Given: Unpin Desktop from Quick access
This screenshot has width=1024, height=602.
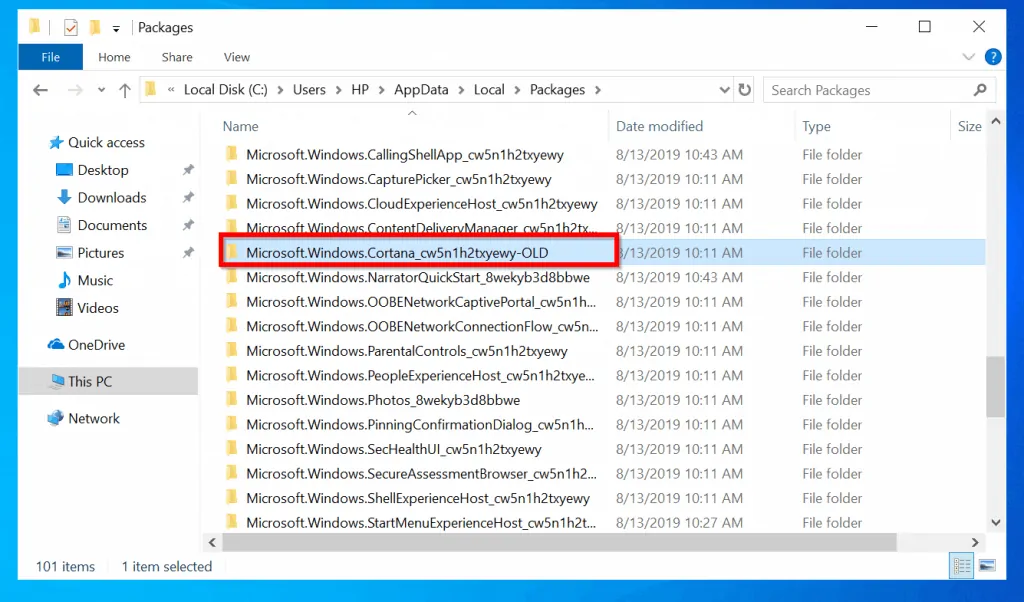Looking at the screenshot, I should pos(187,170).
